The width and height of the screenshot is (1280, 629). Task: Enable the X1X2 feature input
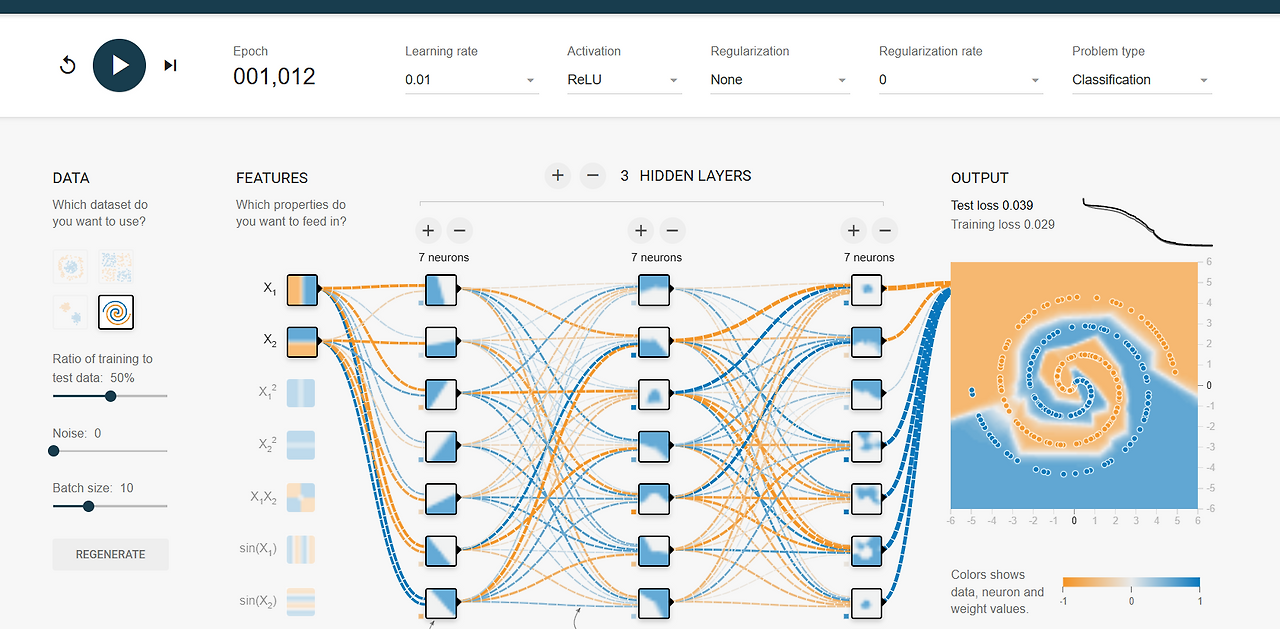(x=301, y=497)
